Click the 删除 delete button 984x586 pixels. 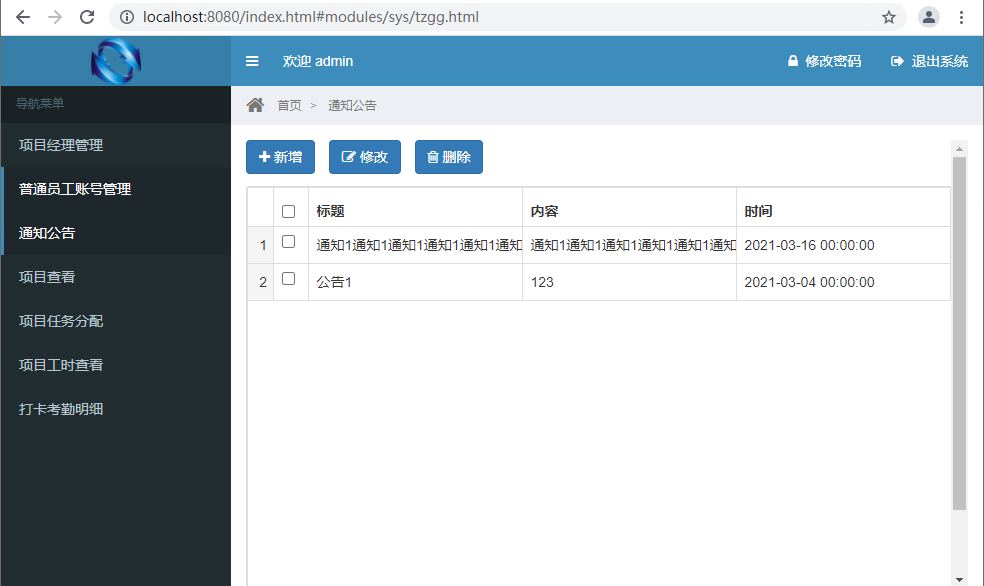coord(449,157)
